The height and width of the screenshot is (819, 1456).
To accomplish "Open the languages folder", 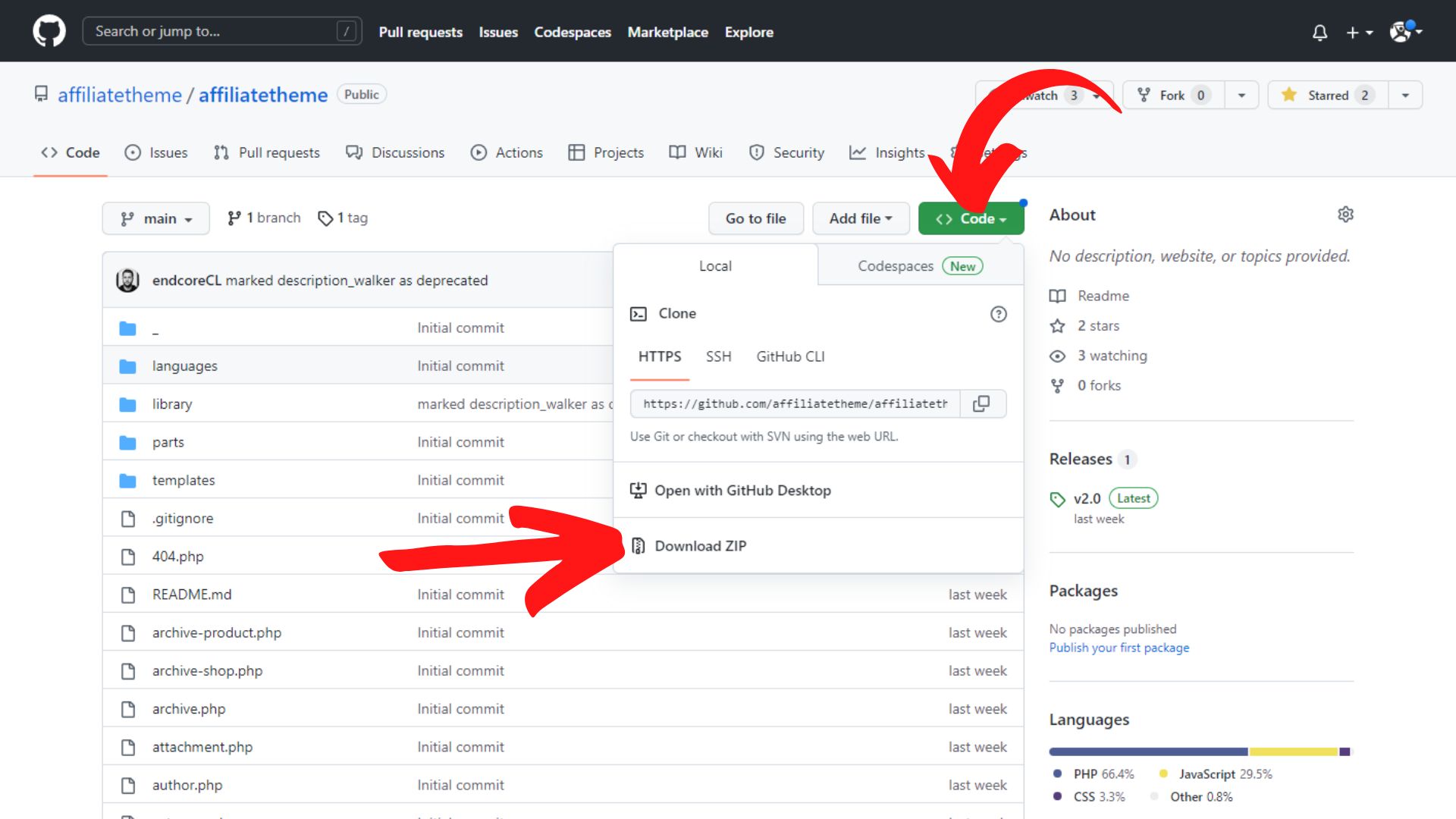I will click(184, 366).
